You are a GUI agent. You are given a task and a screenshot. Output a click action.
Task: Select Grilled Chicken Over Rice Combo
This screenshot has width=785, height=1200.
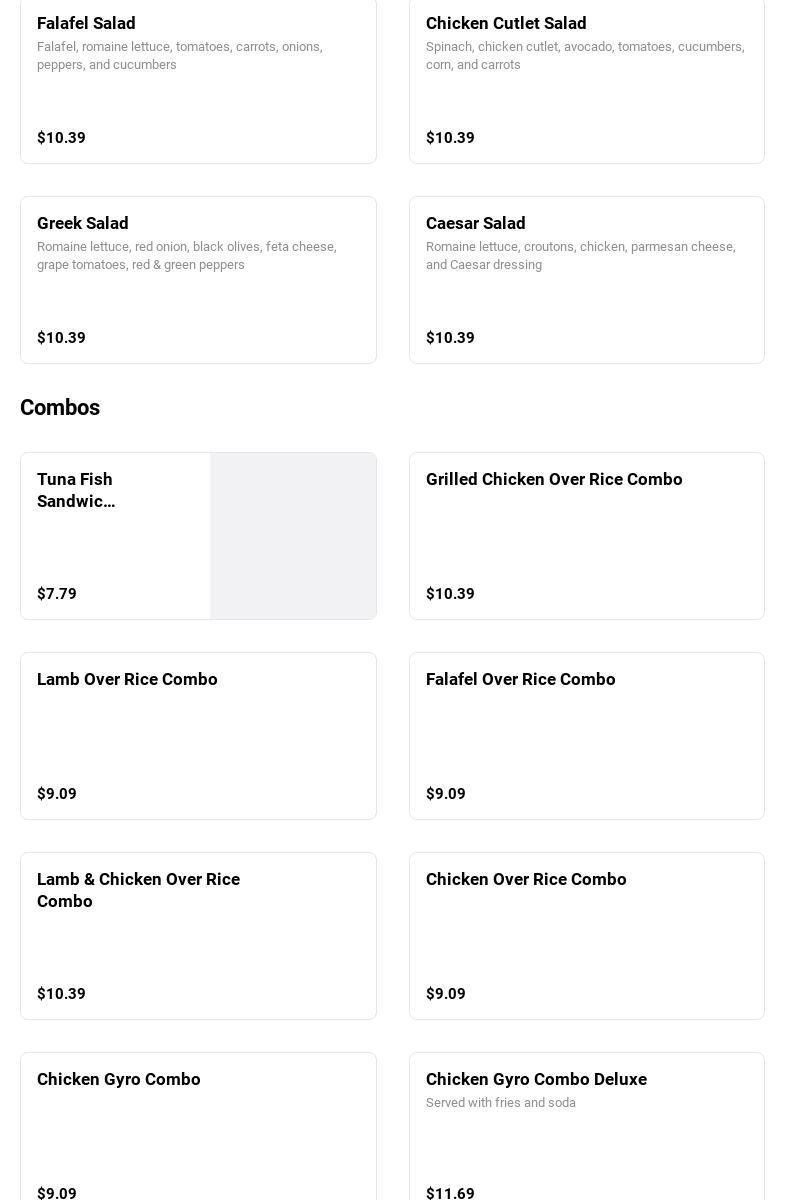(586, 536)
